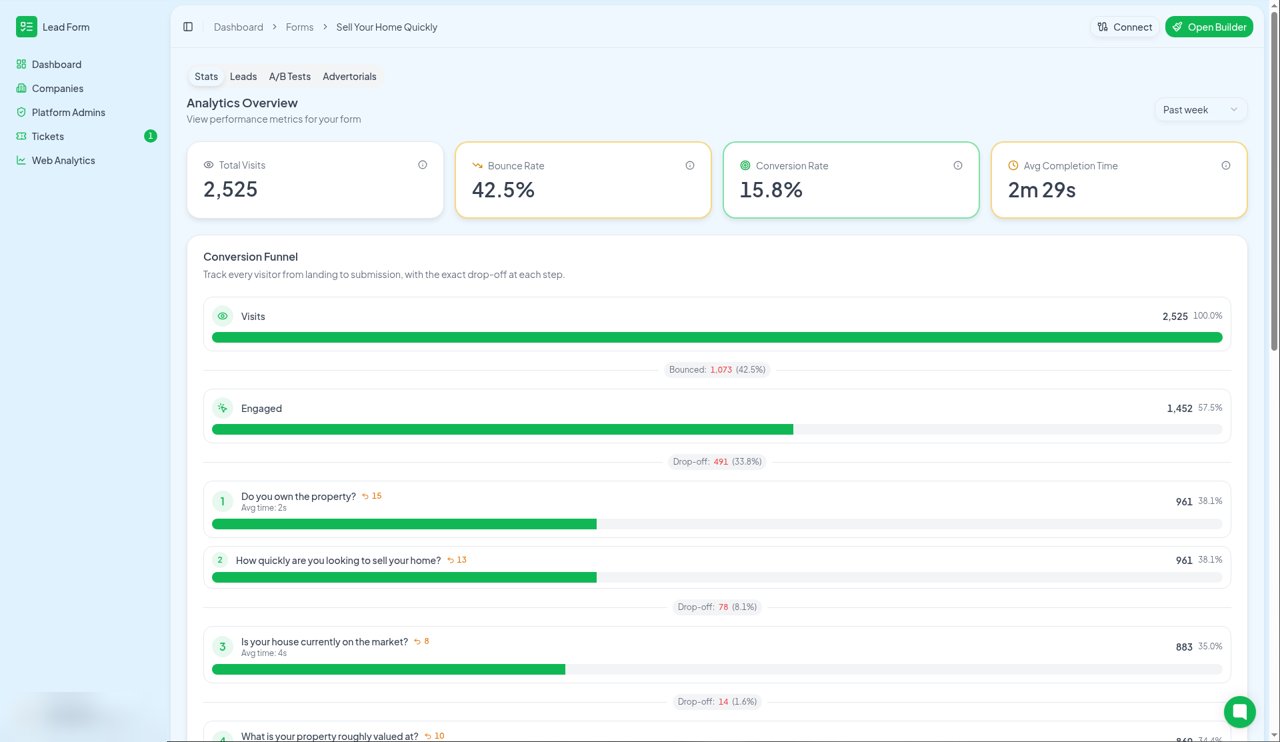Click the Conversion Rate target icon
Image resolution: width=1280 pixels, height=742 pixels.
point(745,165)
